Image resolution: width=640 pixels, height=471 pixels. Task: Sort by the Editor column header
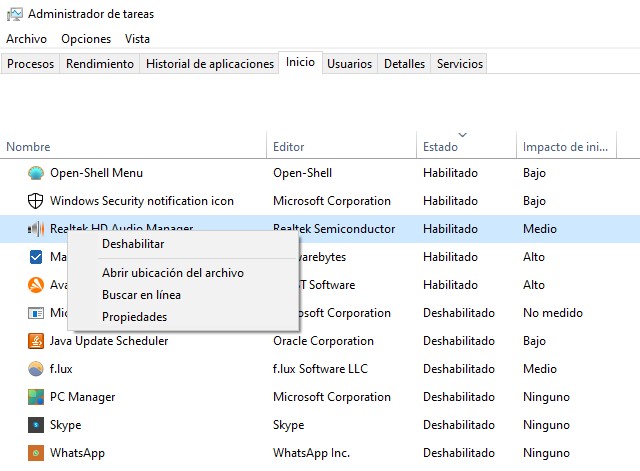tap(342, 147)
